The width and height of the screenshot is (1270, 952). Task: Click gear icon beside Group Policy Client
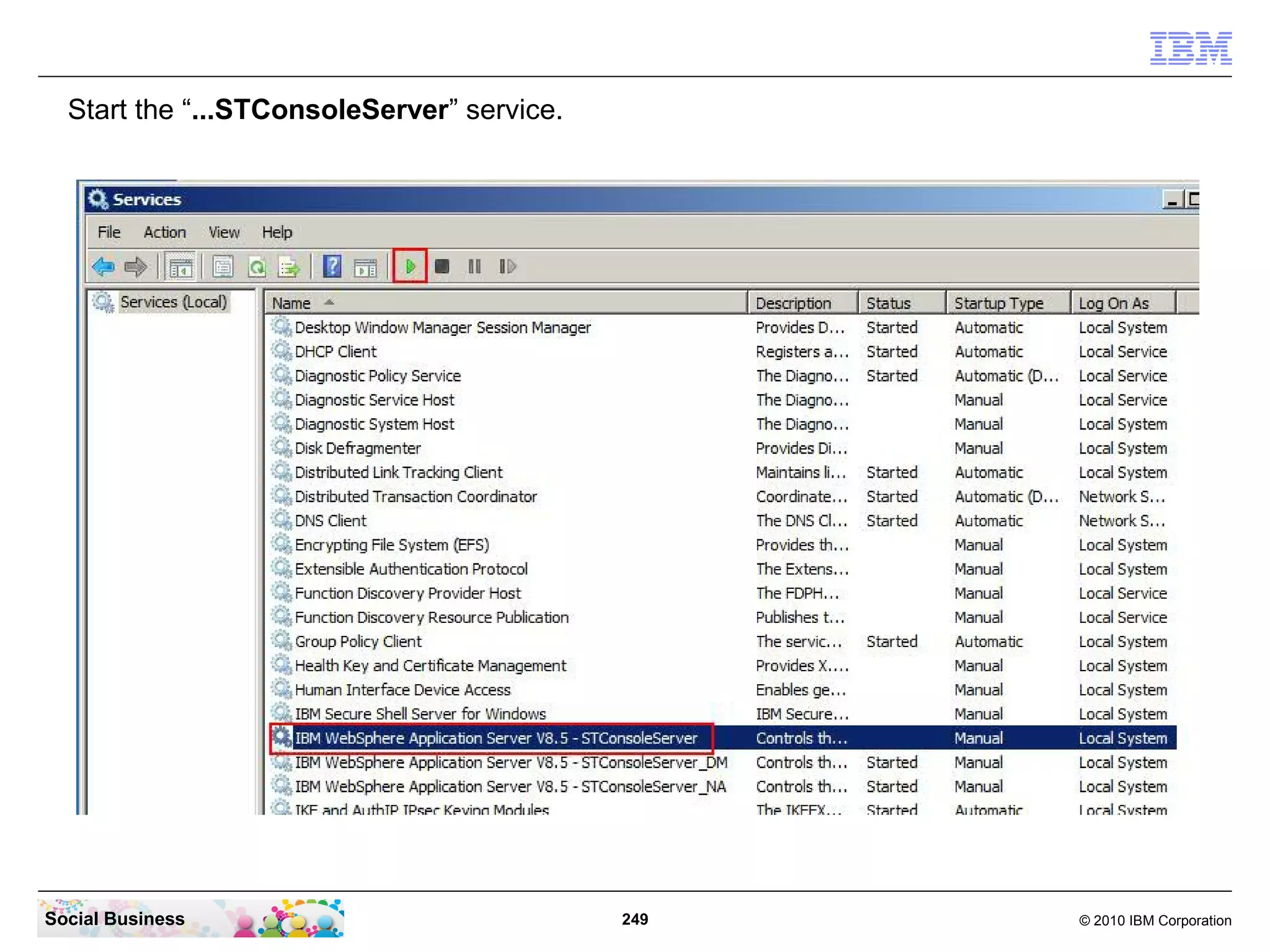tap(282, 641)
